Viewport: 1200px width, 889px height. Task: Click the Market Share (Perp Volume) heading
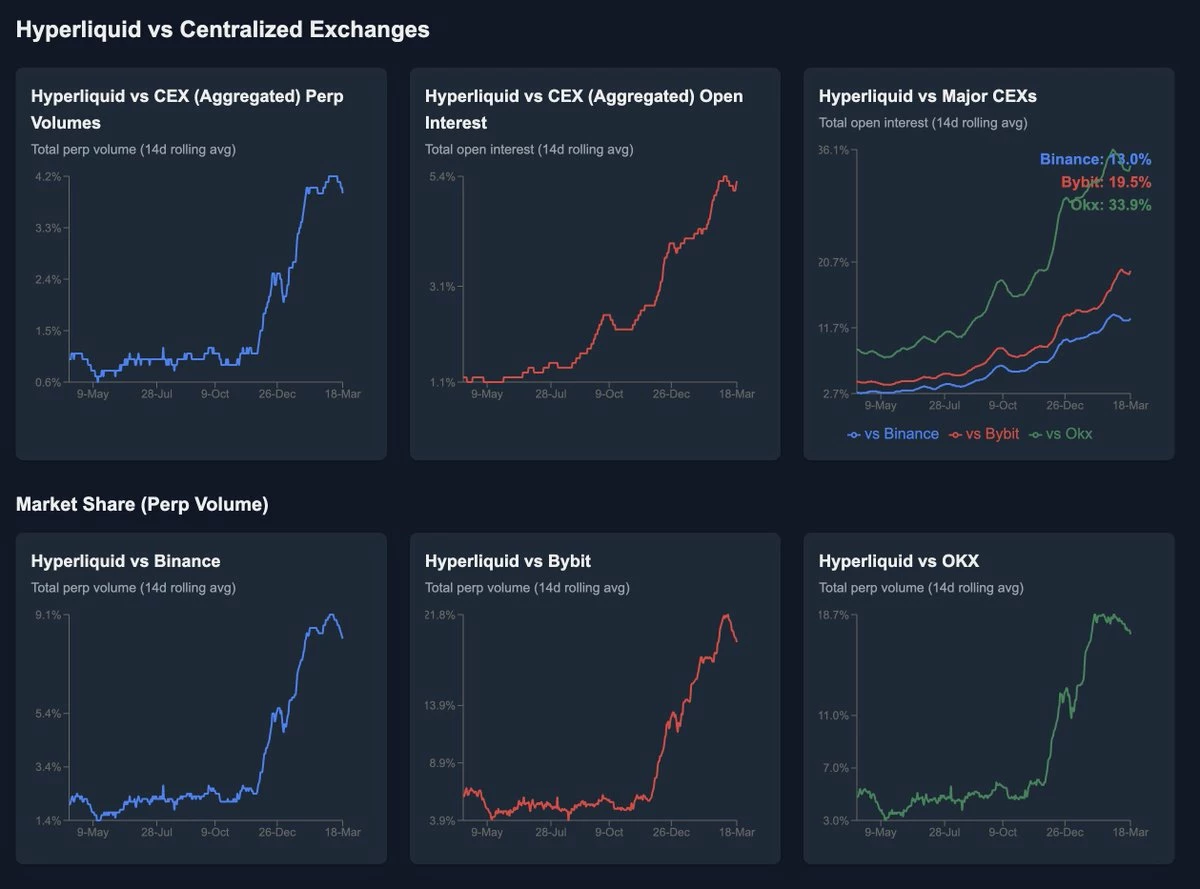click(142, 505)
